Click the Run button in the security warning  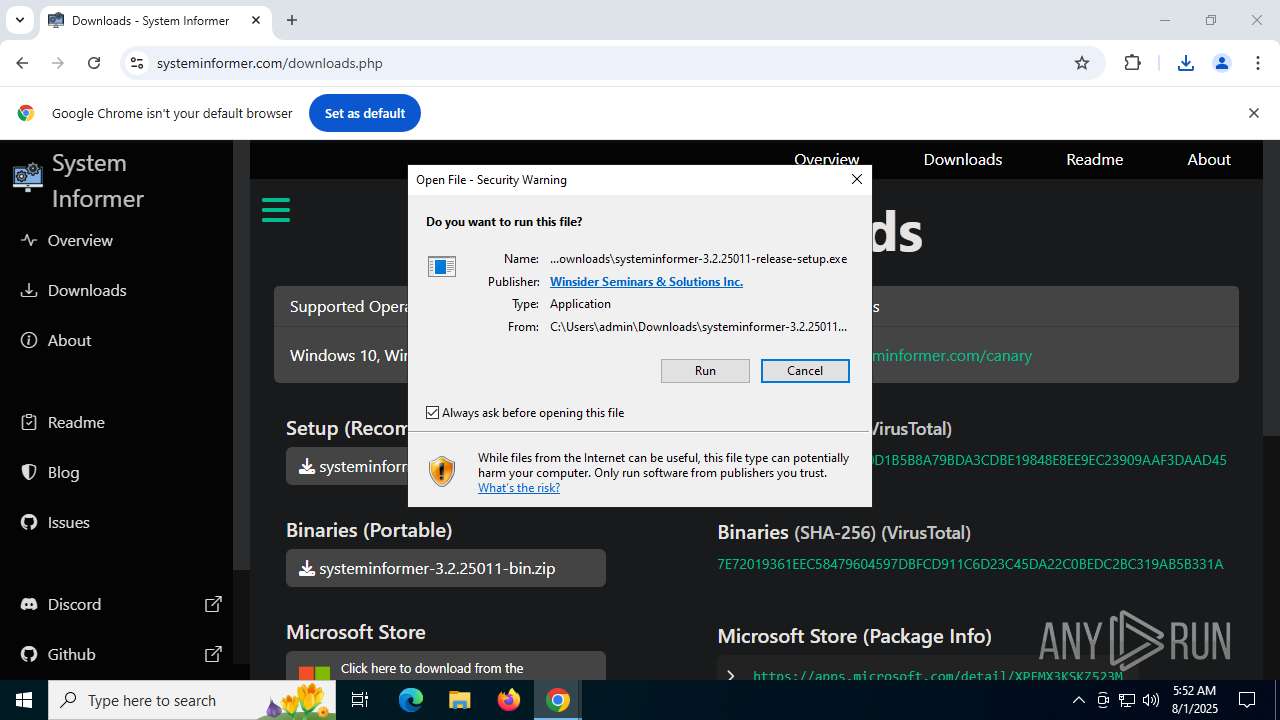click(705, 371)
